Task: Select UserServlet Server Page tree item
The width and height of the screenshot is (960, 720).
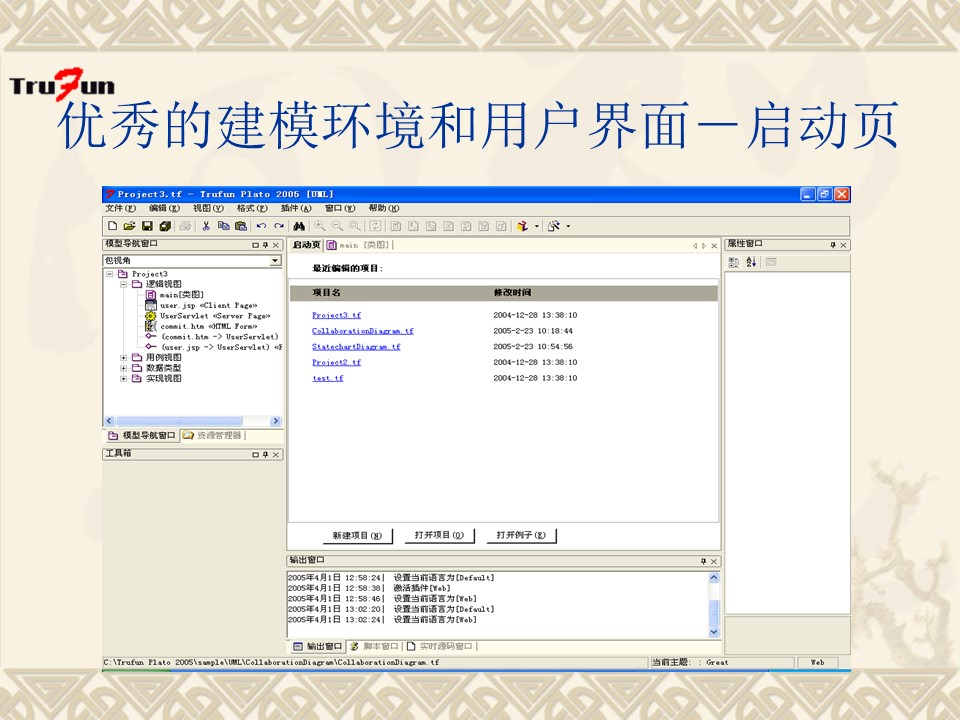Action: click(x=208, y=315)
